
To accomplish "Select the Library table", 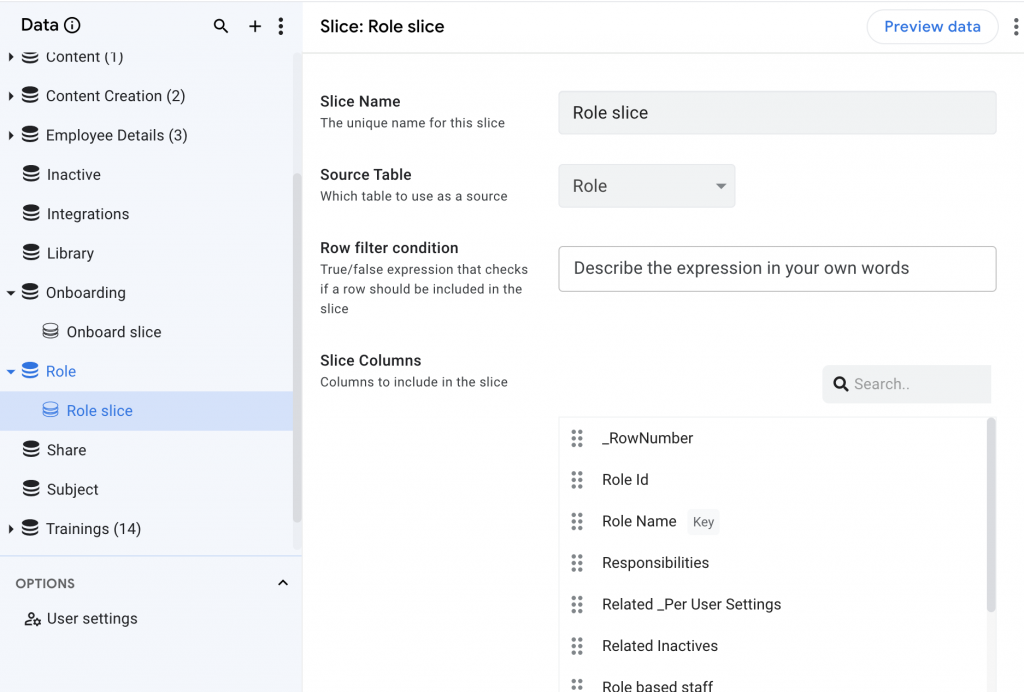I will coord(70,253).
